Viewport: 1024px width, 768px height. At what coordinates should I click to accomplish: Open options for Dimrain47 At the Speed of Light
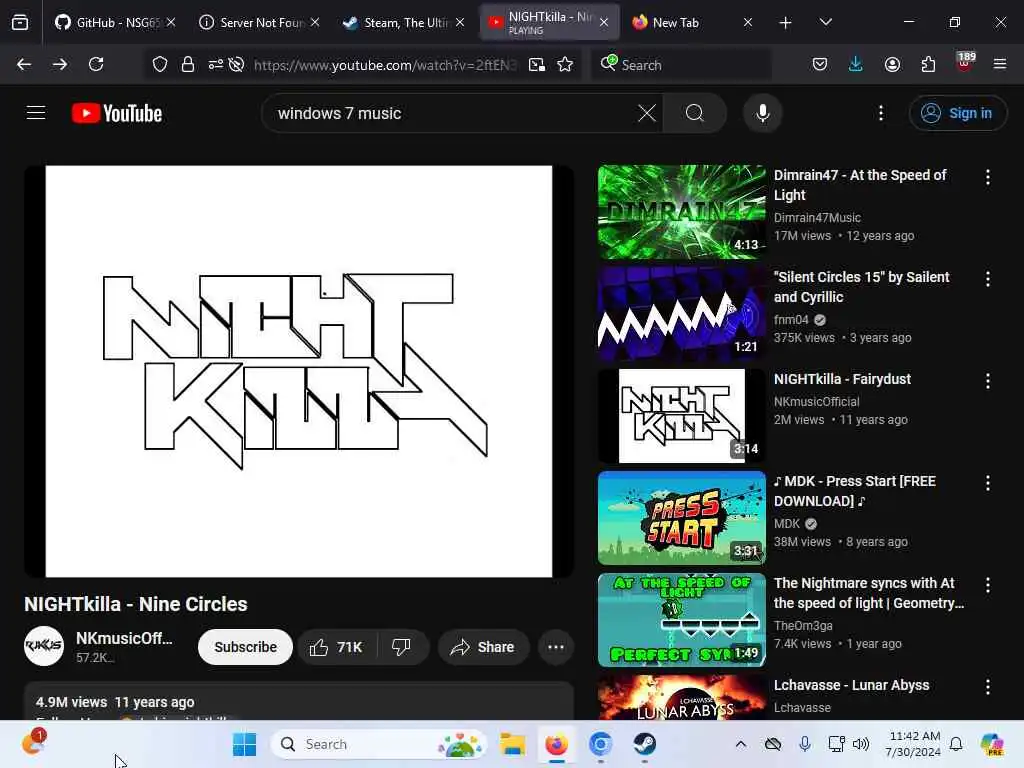[x=987, y=177]
